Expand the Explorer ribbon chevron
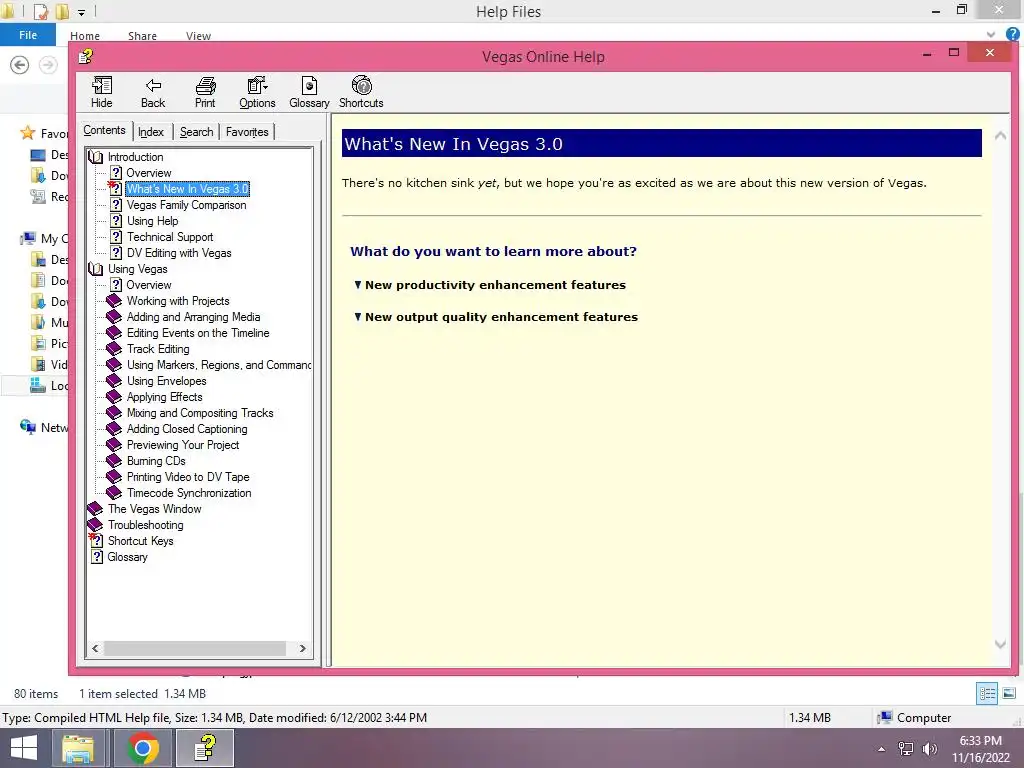The image size is (1024, 768). (x=991, y=35)
